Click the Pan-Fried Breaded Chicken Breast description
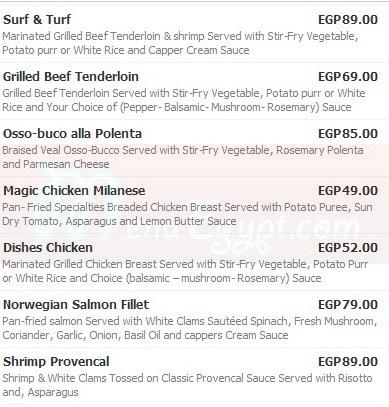The width and height of the screenshot is (389, 407). pos(187,214)
